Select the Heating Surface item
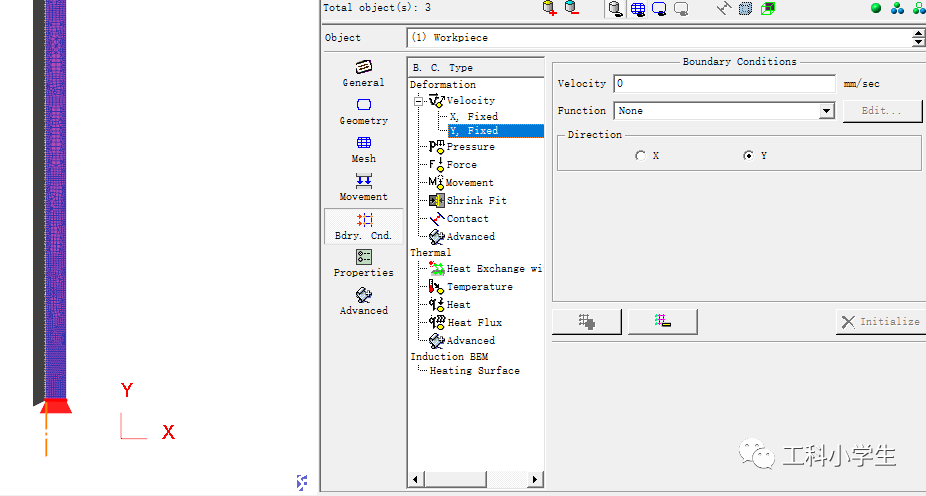This screenshot has width=926, height=496. pos(475,371)
